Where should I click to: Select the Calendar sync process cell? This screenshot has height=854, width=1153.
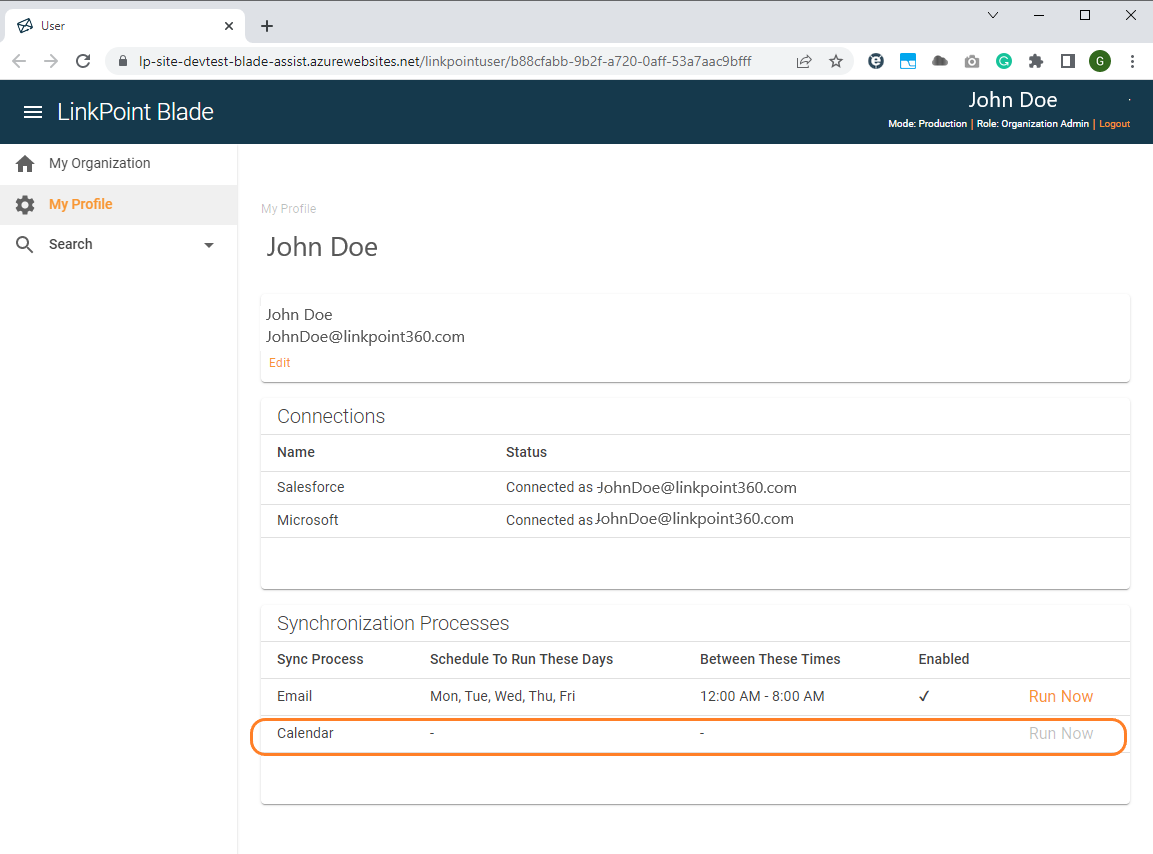(x=305, y=733)
